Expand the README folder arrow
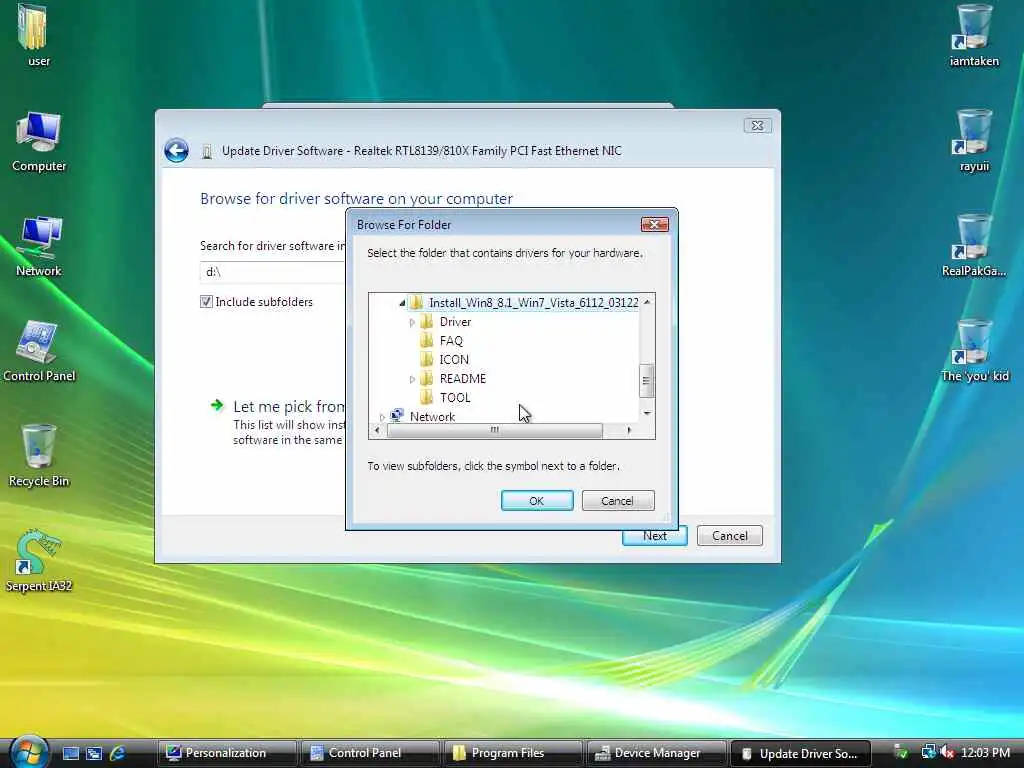 pyautogui.click(x=411, y=379)
